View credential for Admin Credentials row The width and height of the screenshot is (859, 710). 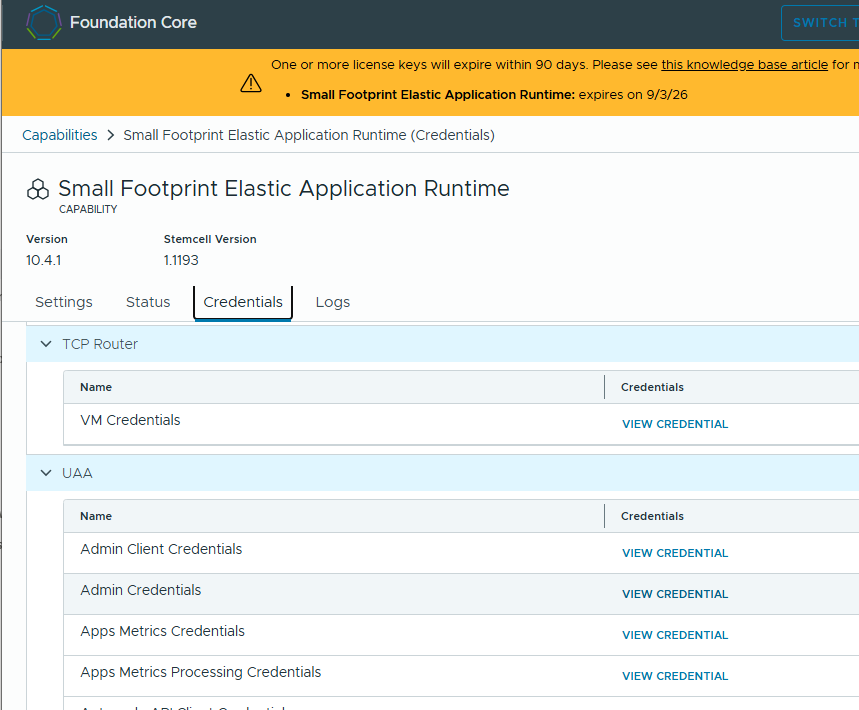tap(675, 594)
